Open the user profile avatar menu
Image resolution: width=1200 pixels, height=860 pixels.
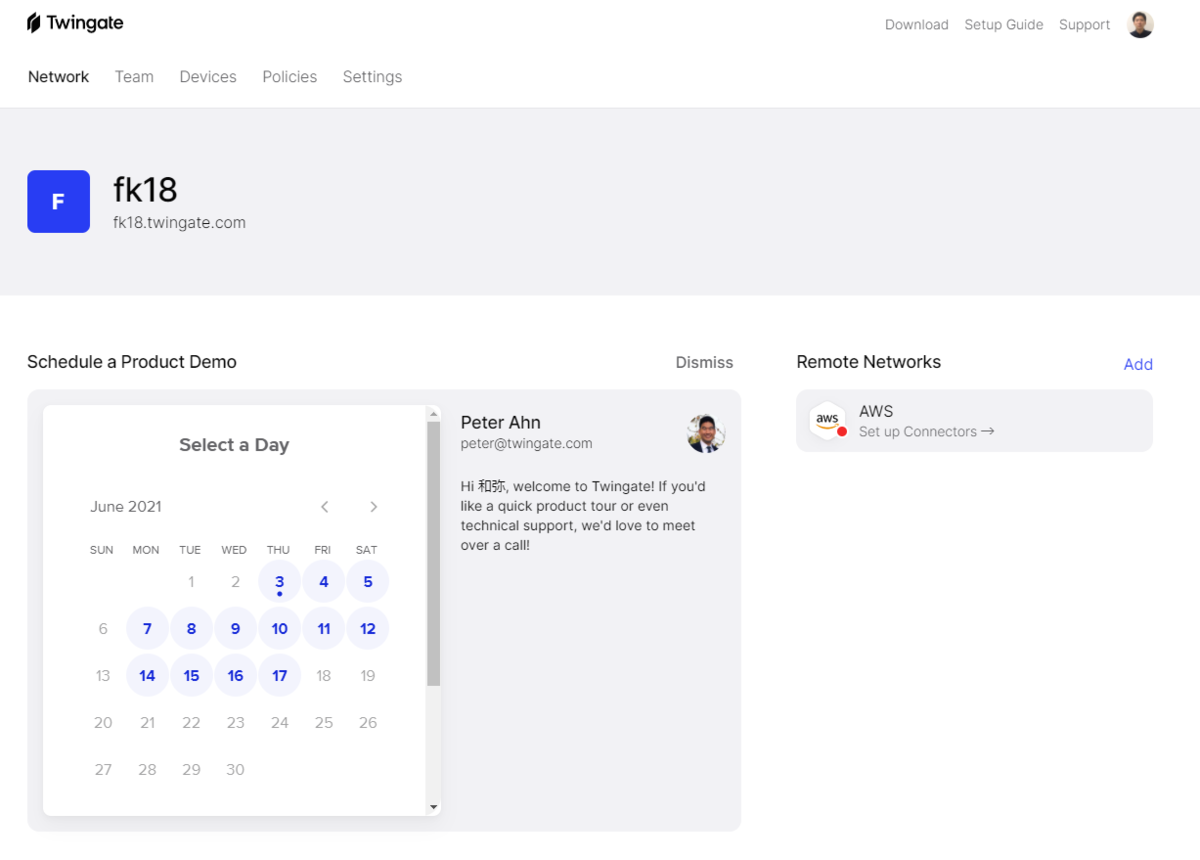(x=1140, y=25)
